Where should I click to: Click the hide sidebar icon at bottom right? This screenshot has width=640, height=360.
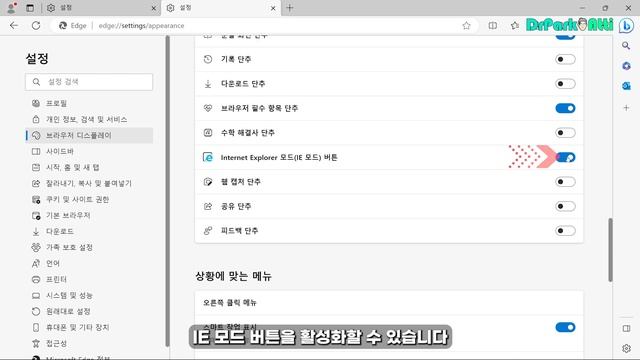tap(626, 328)
